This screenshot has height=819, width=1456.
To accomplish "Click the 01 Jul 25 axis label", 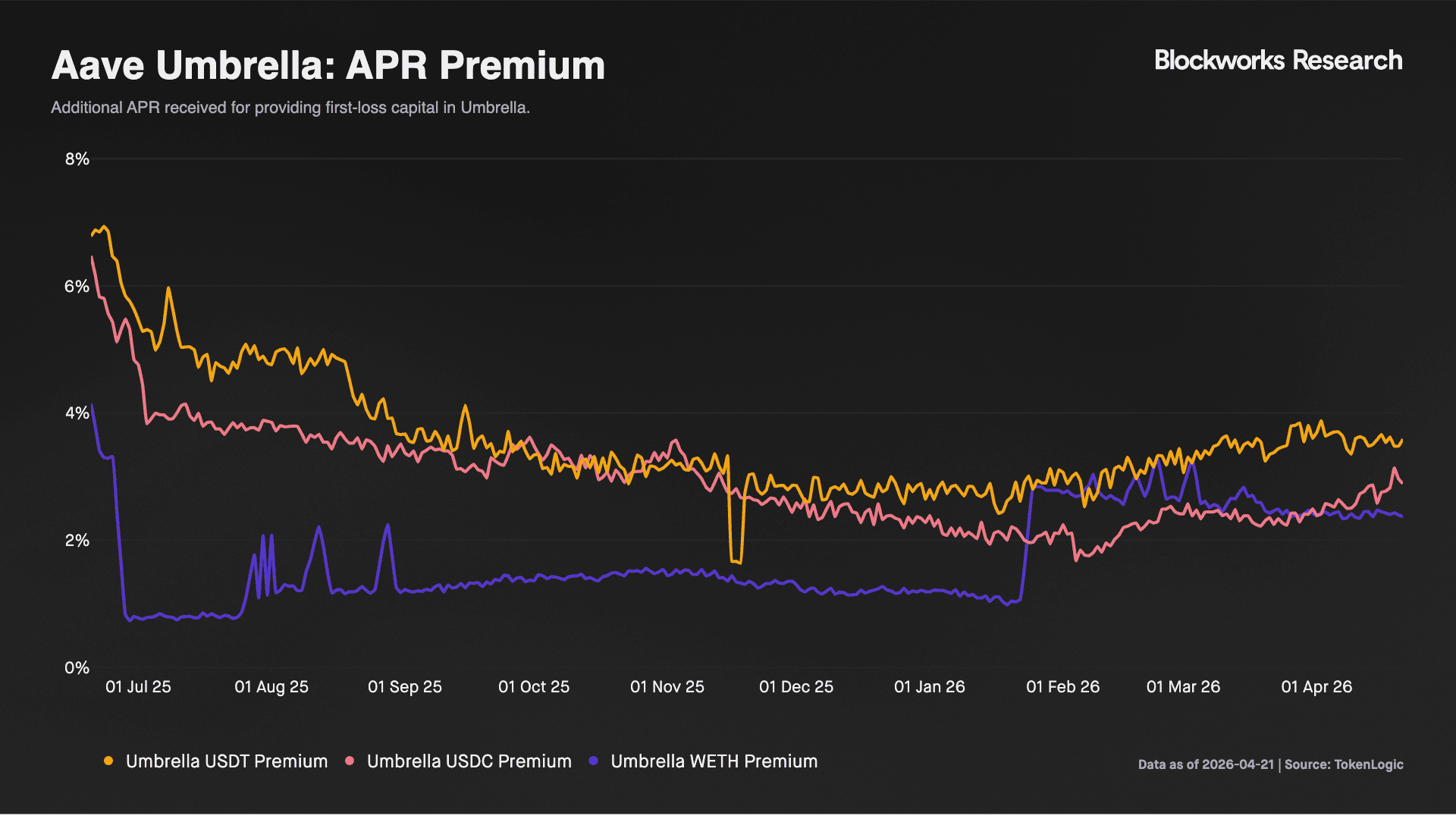I will point(138,687).
